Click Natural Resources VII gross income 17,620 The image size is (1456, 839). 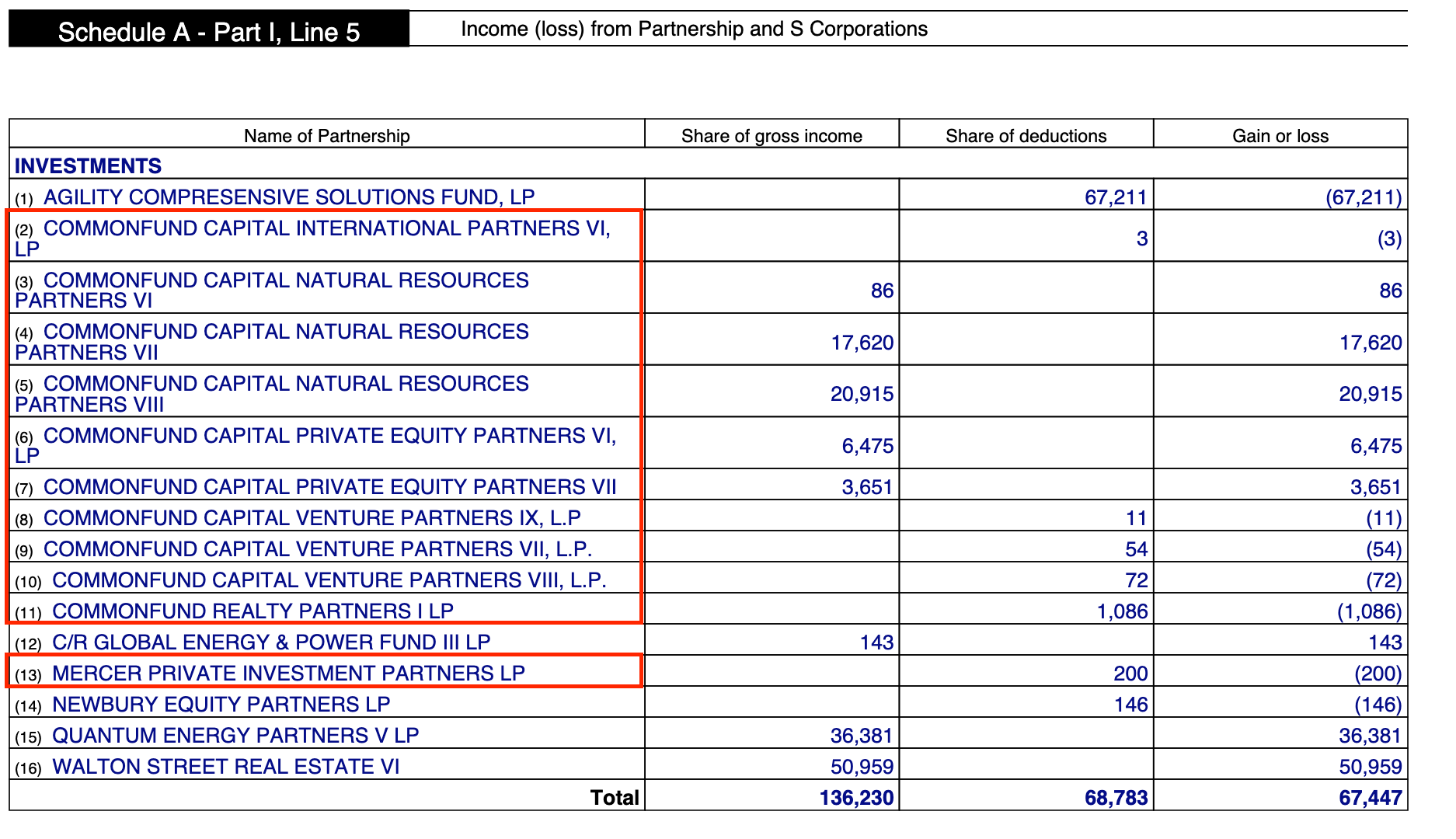click(862, 343)
